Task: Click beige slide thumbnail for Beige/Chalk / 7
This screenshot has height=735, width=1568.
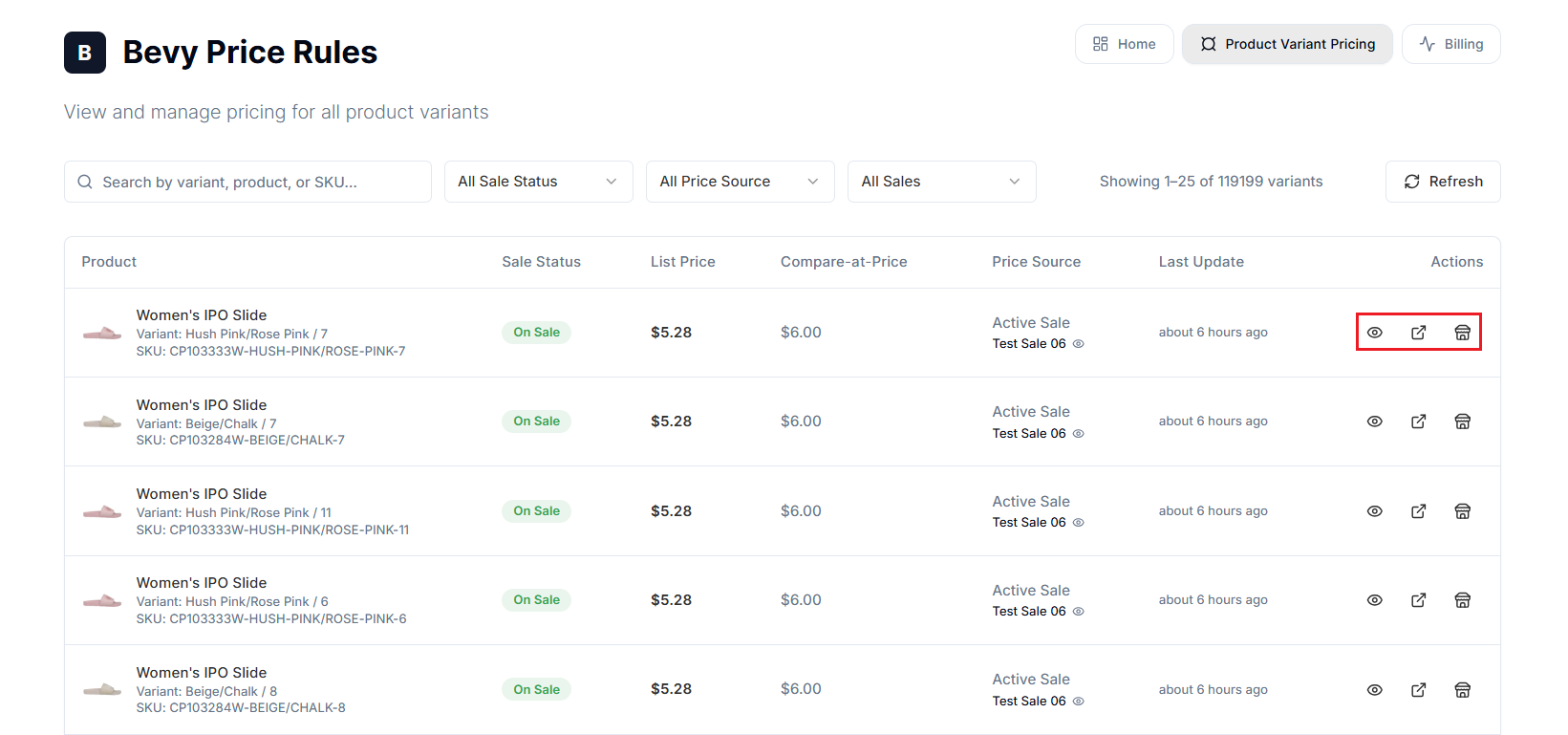Action: point(102,422)
